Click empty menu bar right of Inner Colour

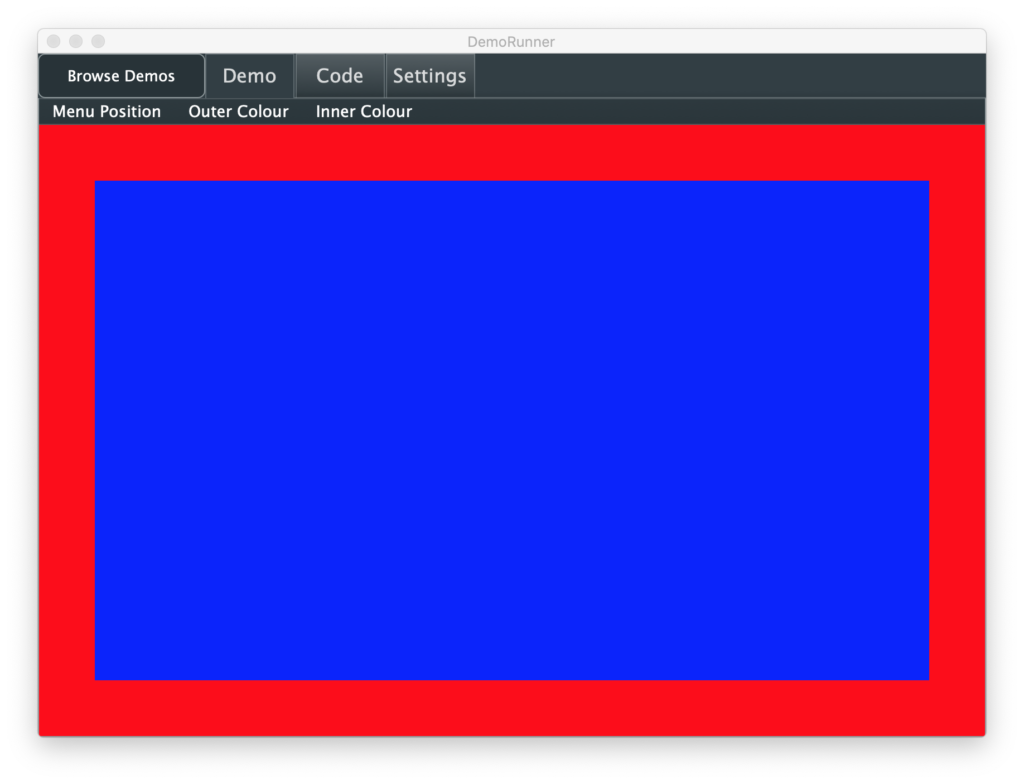click(700, 111)
